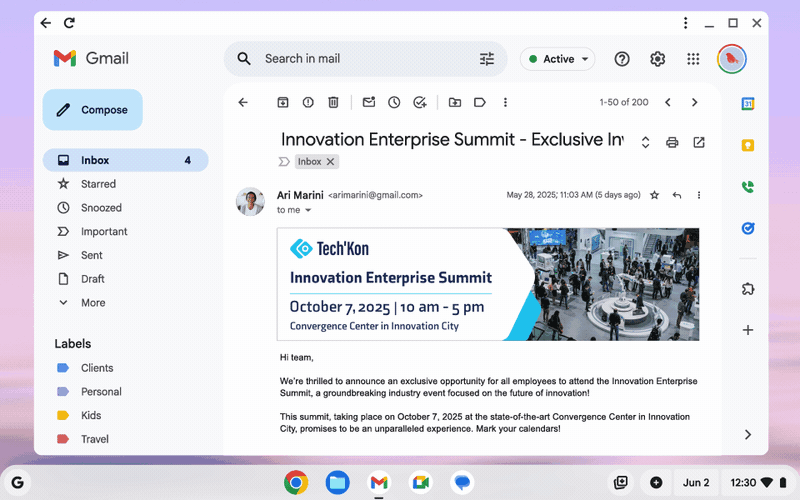Open more options in the email toolbar
The image size is (800, 500).
pyautogui.click(x=505, y=103)
